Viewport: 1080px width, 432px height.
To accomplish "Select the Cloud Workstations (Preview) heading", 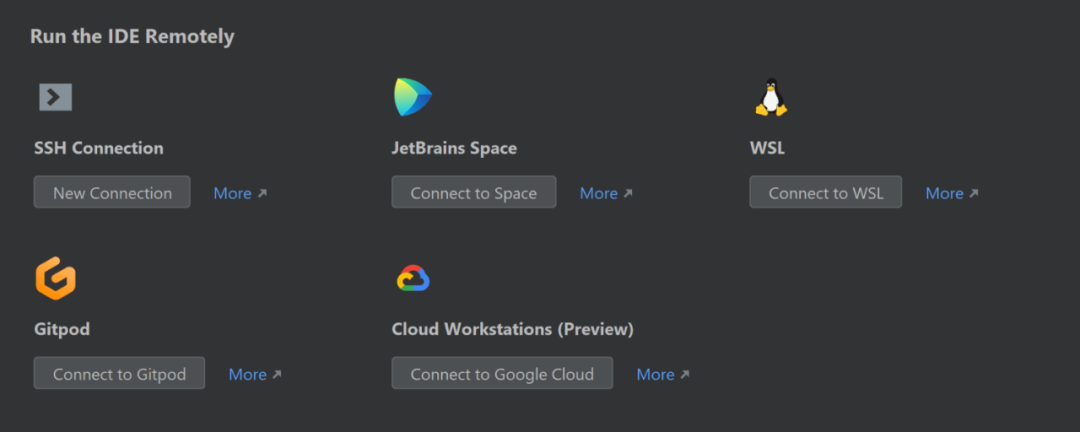I will tap(512, 329).
